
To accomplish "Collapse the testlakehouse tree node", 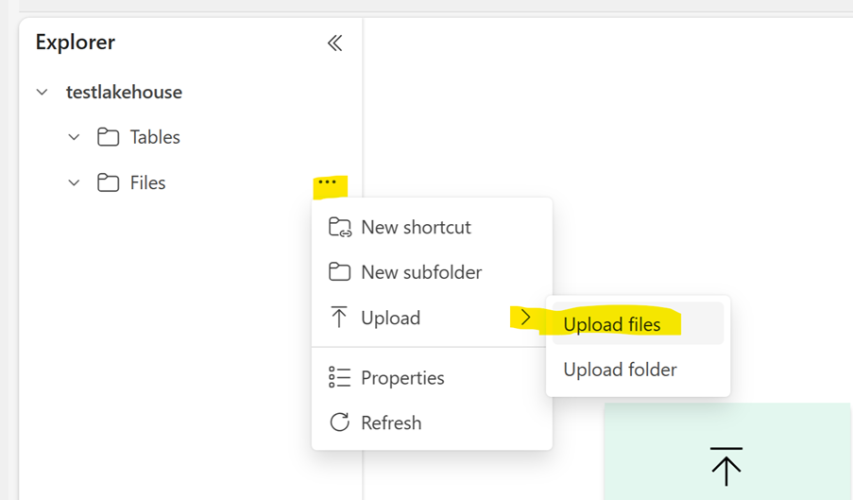I will tap(42, 92).
